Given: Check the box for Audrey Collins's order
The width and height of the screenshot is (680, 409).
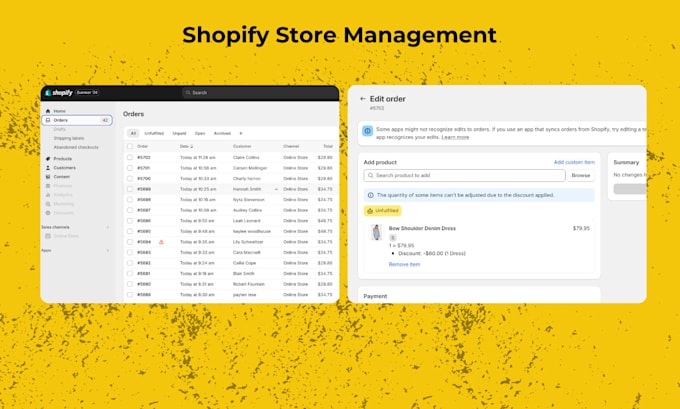Looking at the screenshot, I should (130, 210).
